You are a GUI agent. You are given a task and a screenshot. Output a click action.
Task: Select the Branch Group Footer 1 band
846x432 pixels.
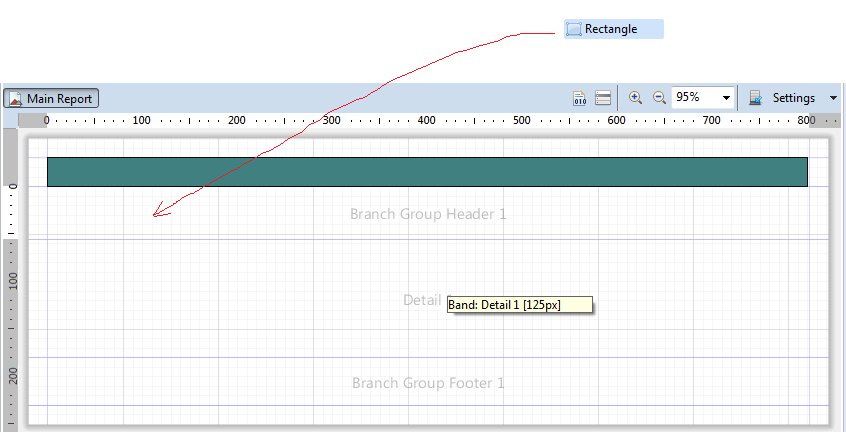428,383
